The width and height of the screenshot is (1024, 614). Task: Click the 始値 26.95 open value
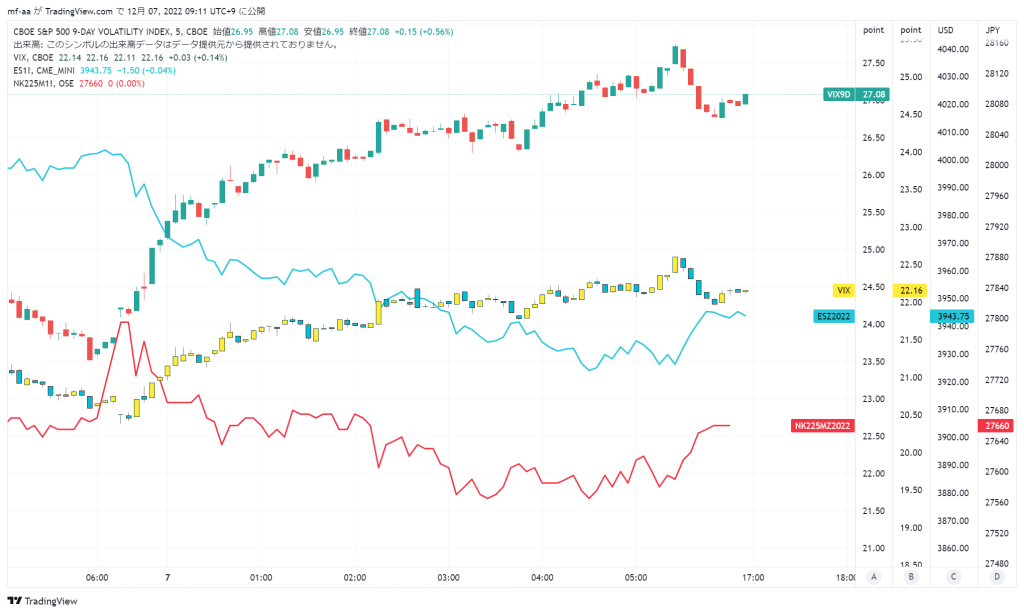coord(233,31)
